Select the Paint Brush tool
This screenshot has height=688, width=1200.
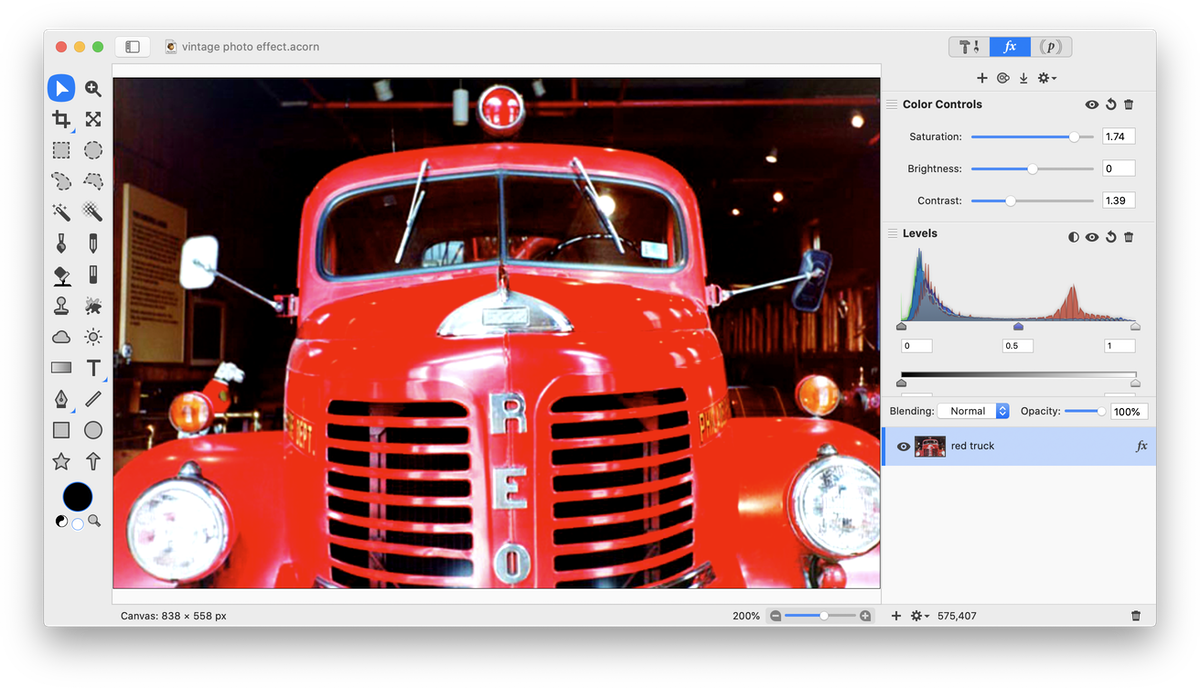(x=61, y=243)
